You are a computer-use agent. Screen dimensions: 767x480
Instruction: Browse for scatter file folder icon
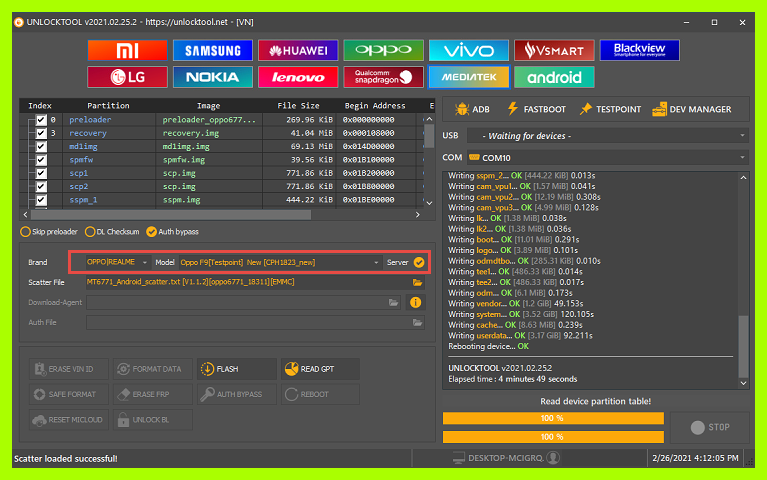pyautogui.click(x=417, y=282)
